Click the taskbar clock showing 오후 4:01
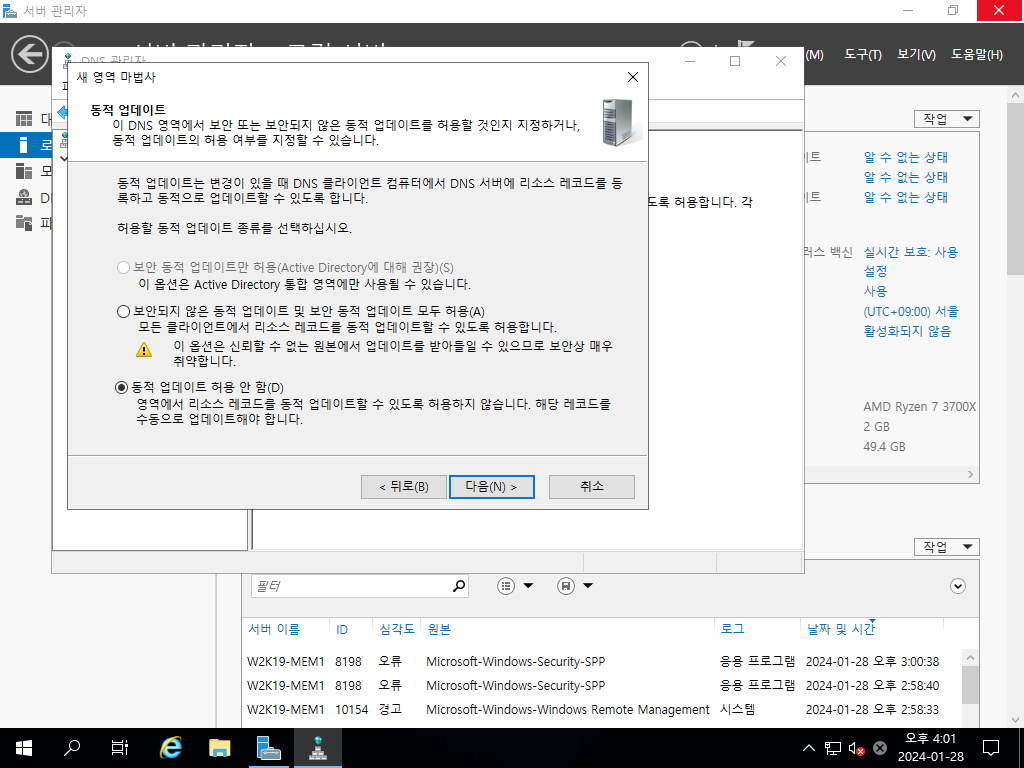Screen dimensions: 1024x768 930,748
